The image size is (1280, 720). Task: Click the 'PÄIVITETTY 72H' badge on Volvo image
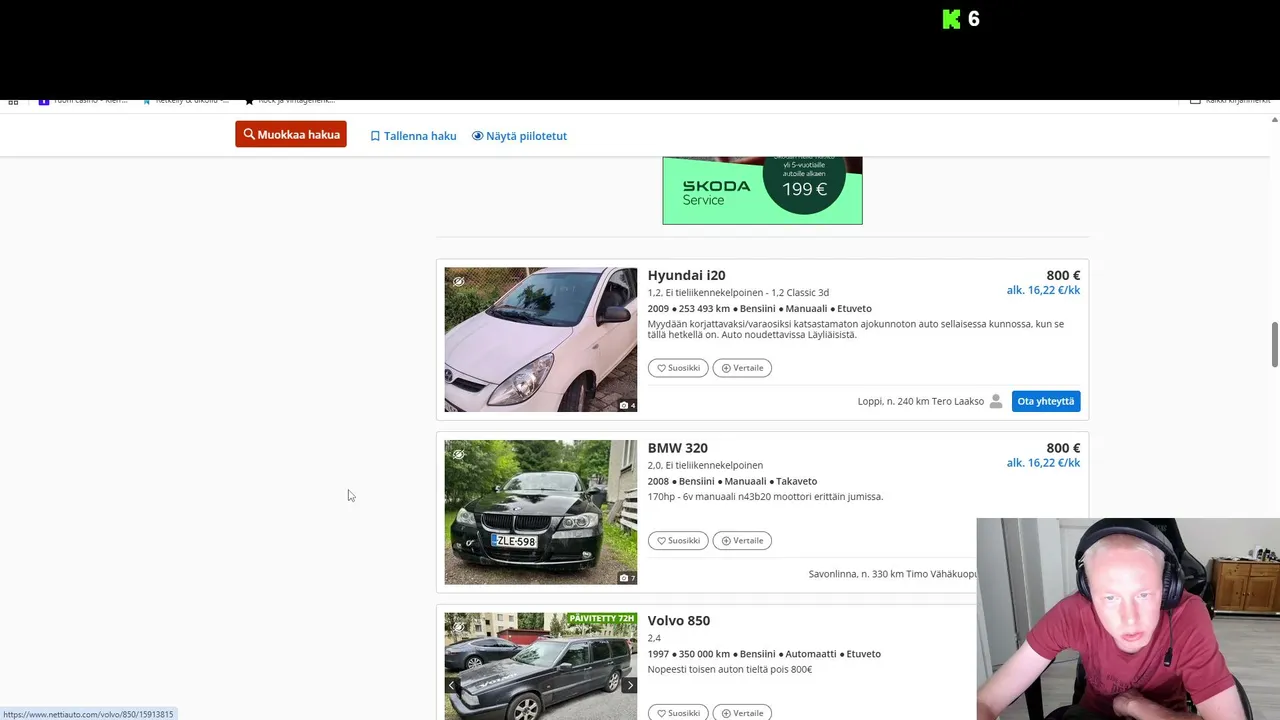point(601,619)
